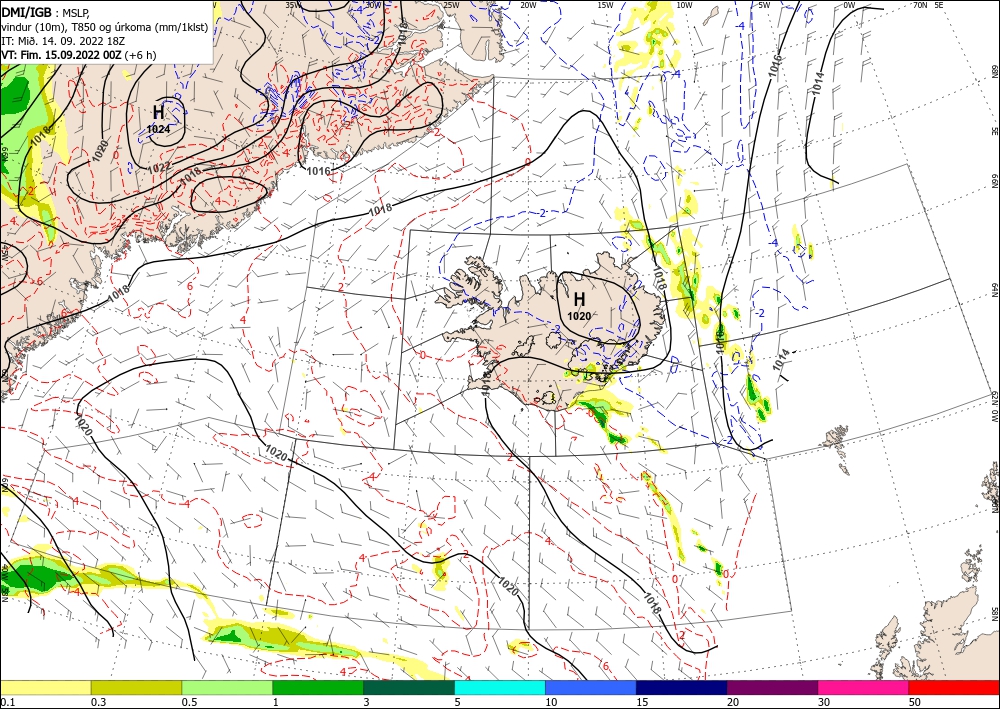Choose the navy 15–20 legend swatch
1000x709 pixels.
[682, 687]
